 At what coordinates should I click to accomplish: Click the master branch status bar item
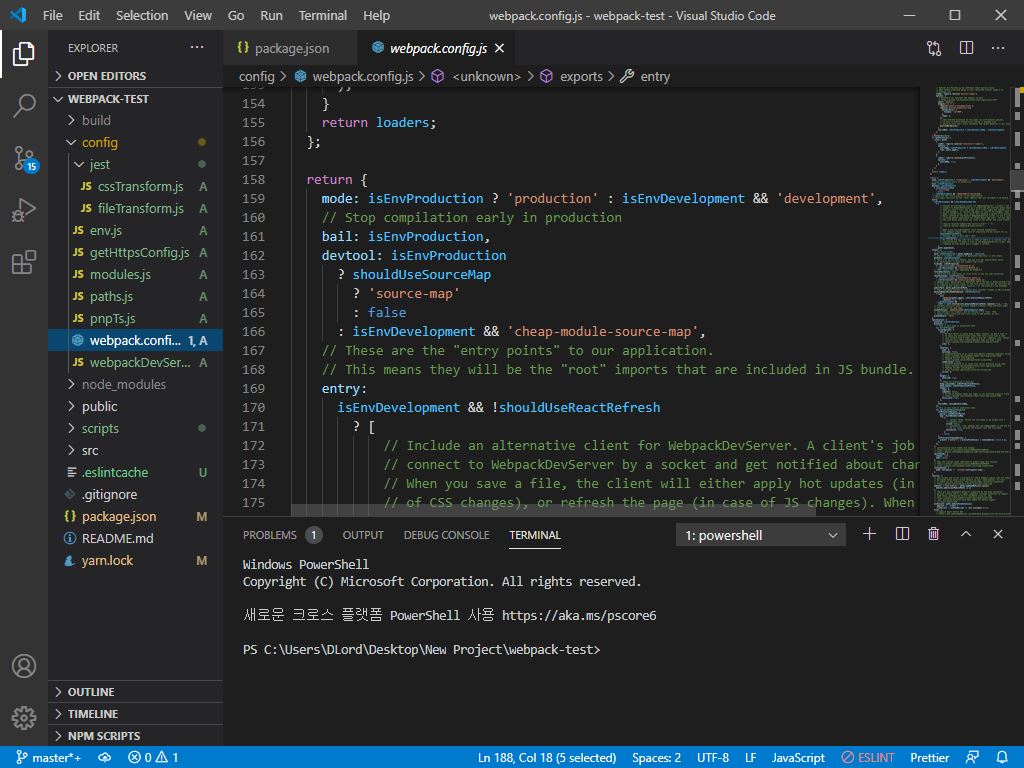(49, 758)
